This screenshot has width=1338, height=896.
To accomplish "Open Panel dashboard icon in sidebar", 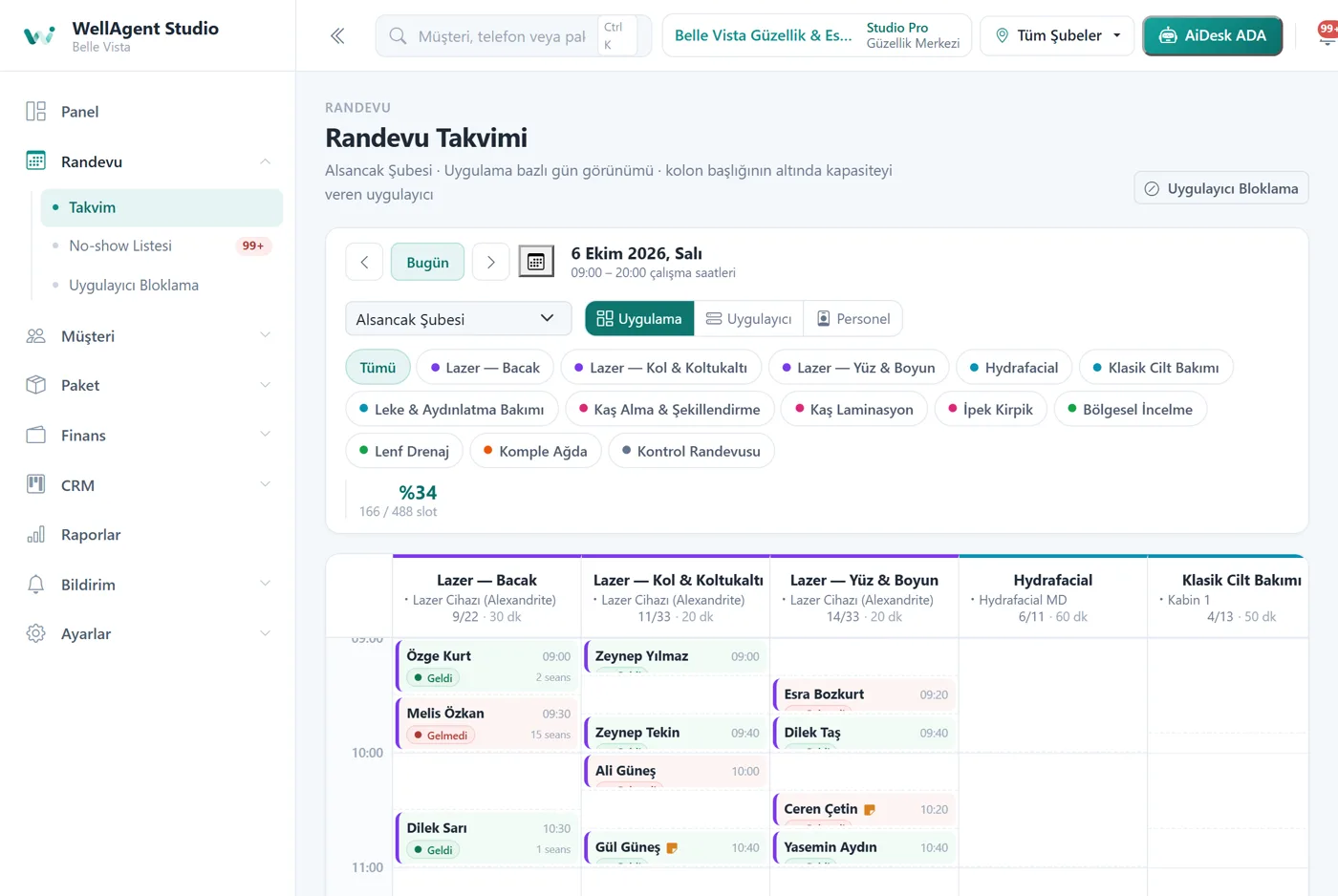I will pos(36,112).
